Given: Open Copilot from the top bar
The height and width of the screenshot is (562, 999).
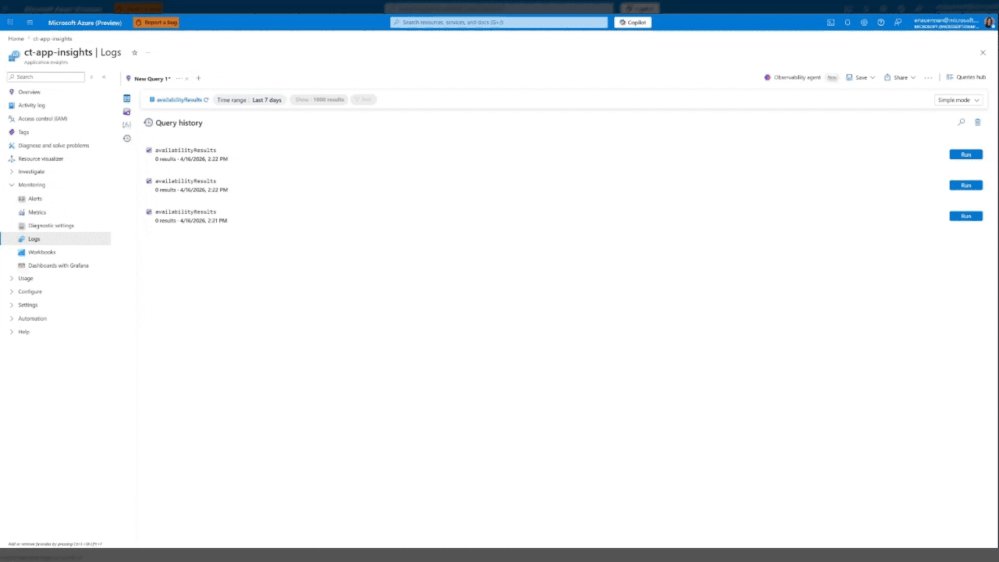Looking at the screenshot, I should [x=633, y=22].
